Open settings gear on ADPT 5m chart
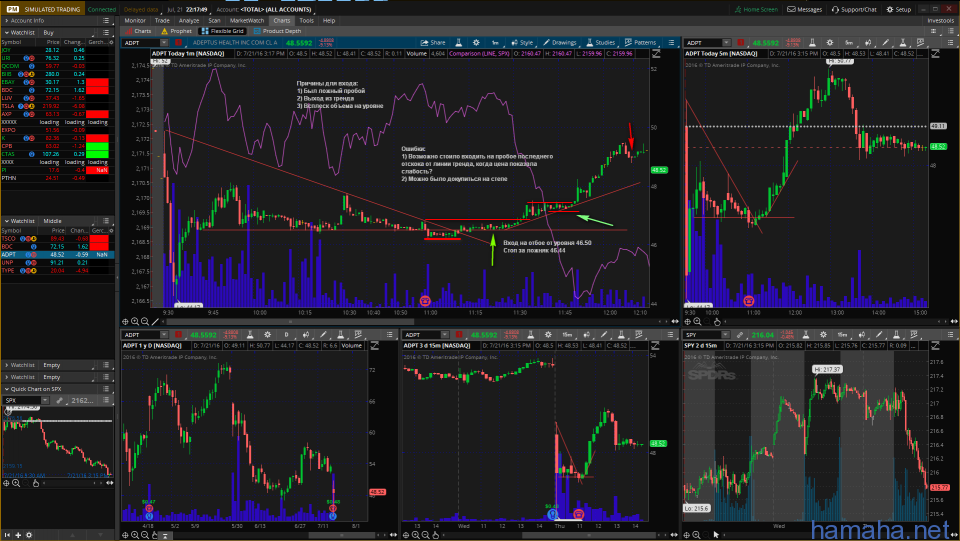Image resolution: width=960 pixels, height=541 pixels. [830, 43]
